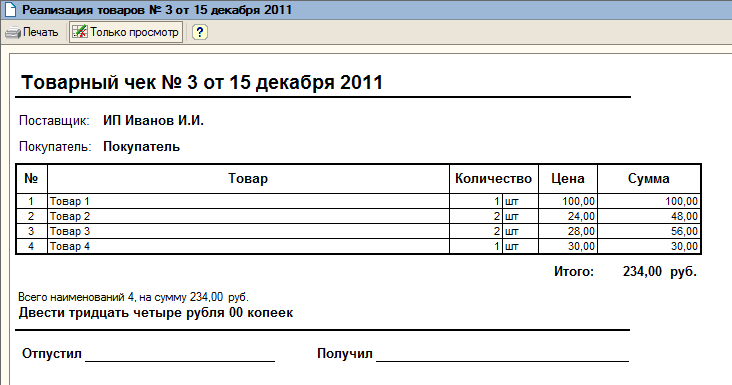The height and width of the screenshot is (385, 732).
Task: Select the Товар 3 name cell
Action: [x=248, y=231]
